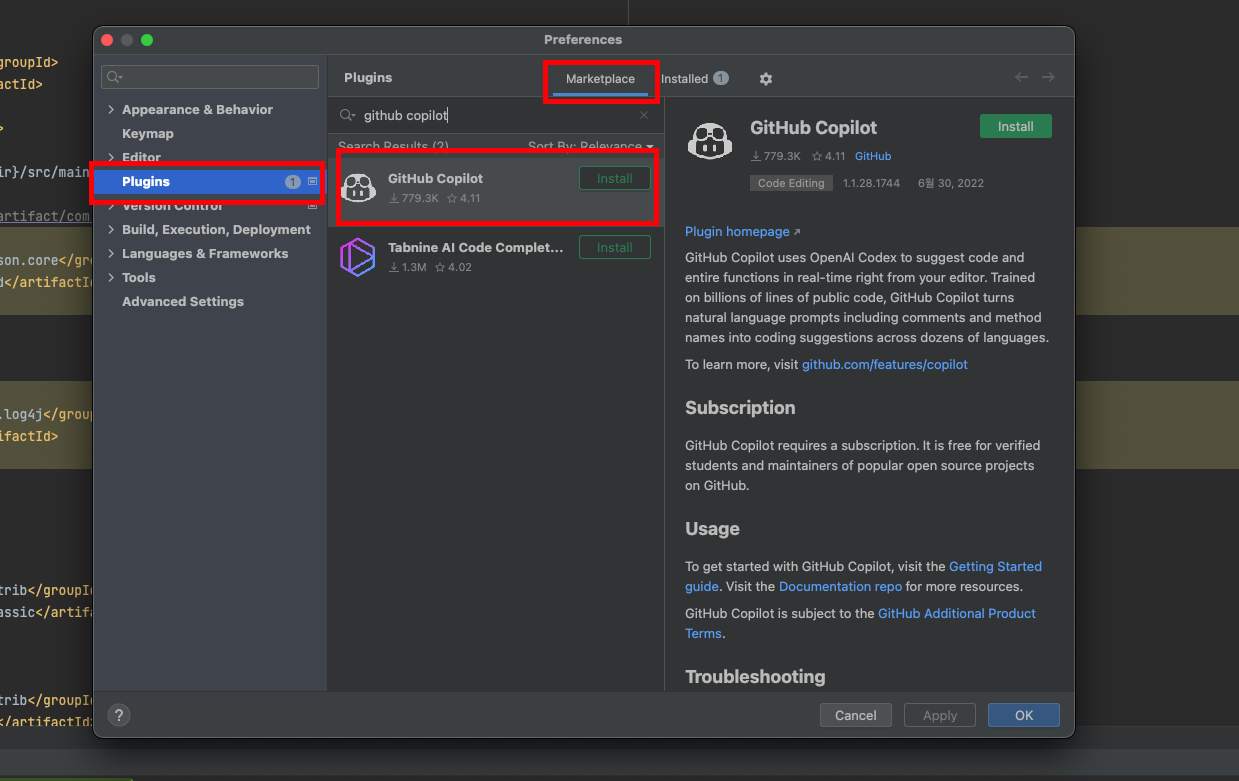Open the plugins gear settings icon

[x=766, y=79]
